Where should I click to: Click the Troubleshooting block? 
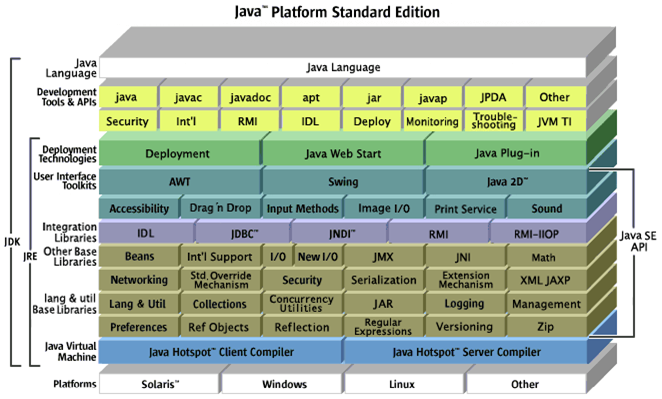[493, 121]
